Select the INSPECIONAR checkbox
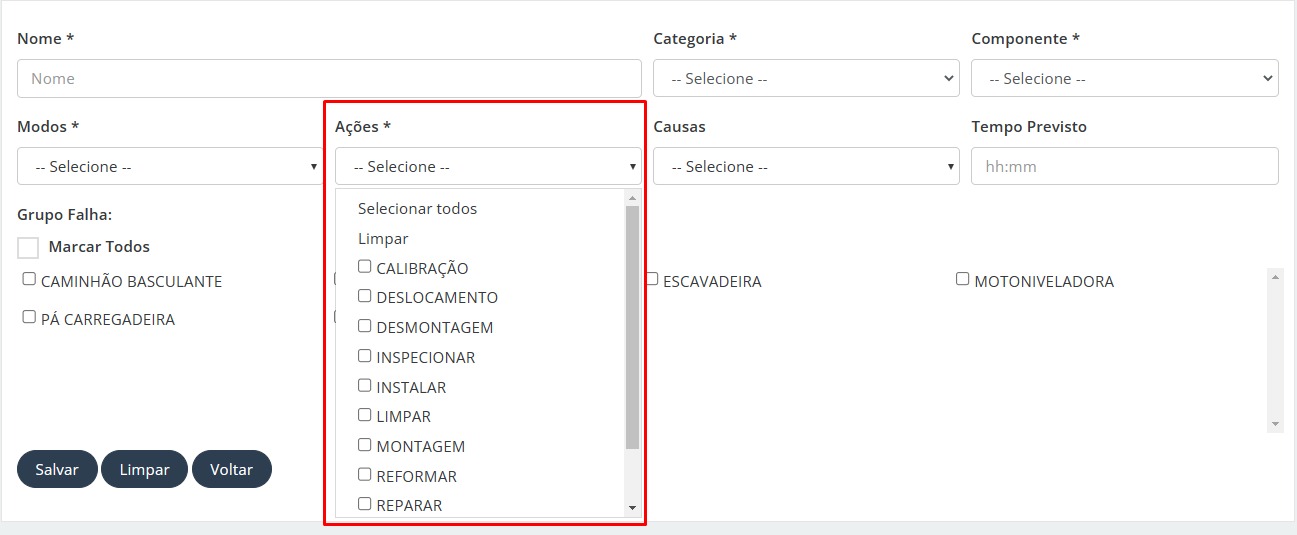This screenshot has height=535, width=1297. 365,356
